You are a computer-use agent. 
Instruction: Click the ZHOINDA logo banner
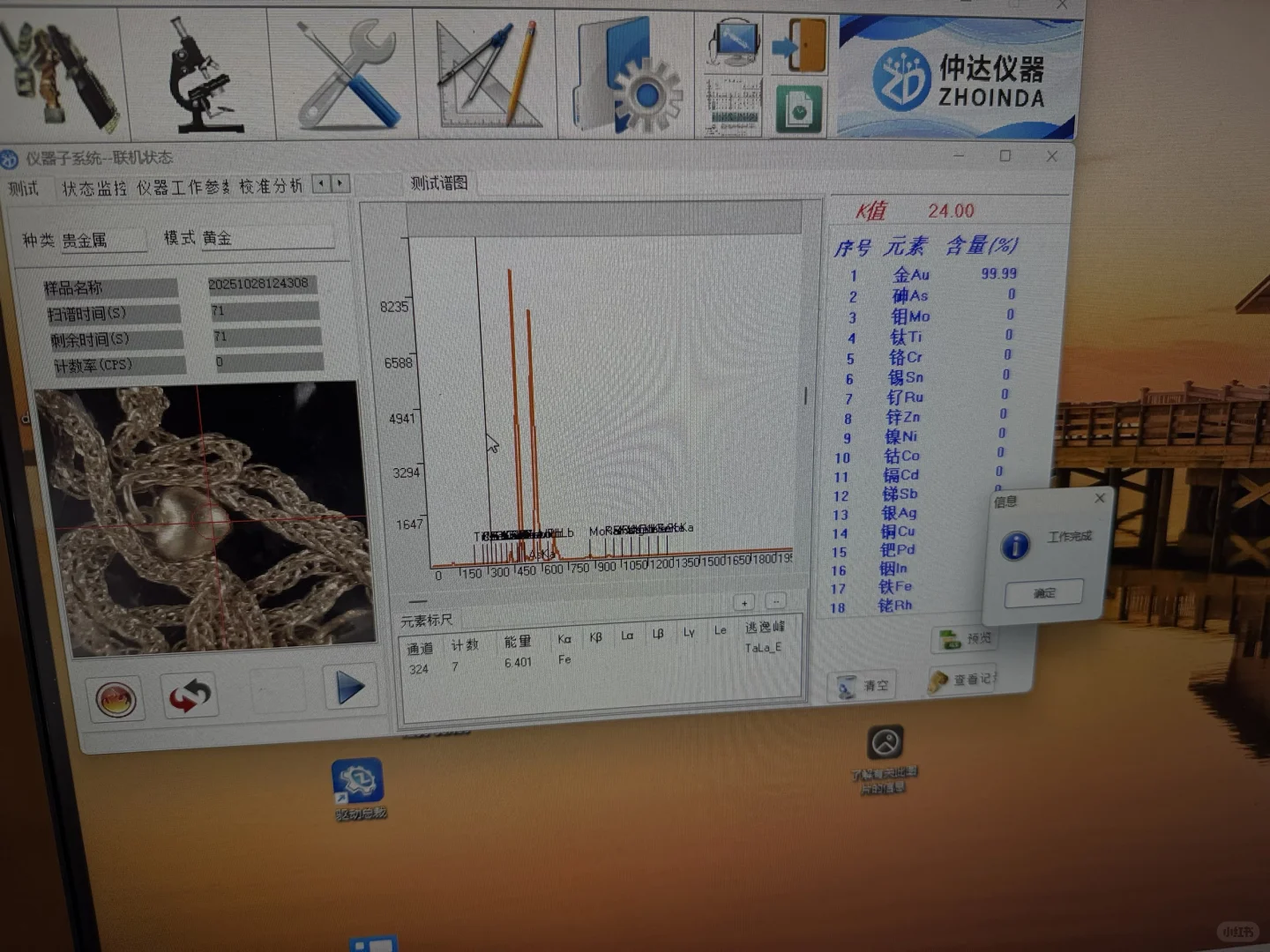point(960,78)
